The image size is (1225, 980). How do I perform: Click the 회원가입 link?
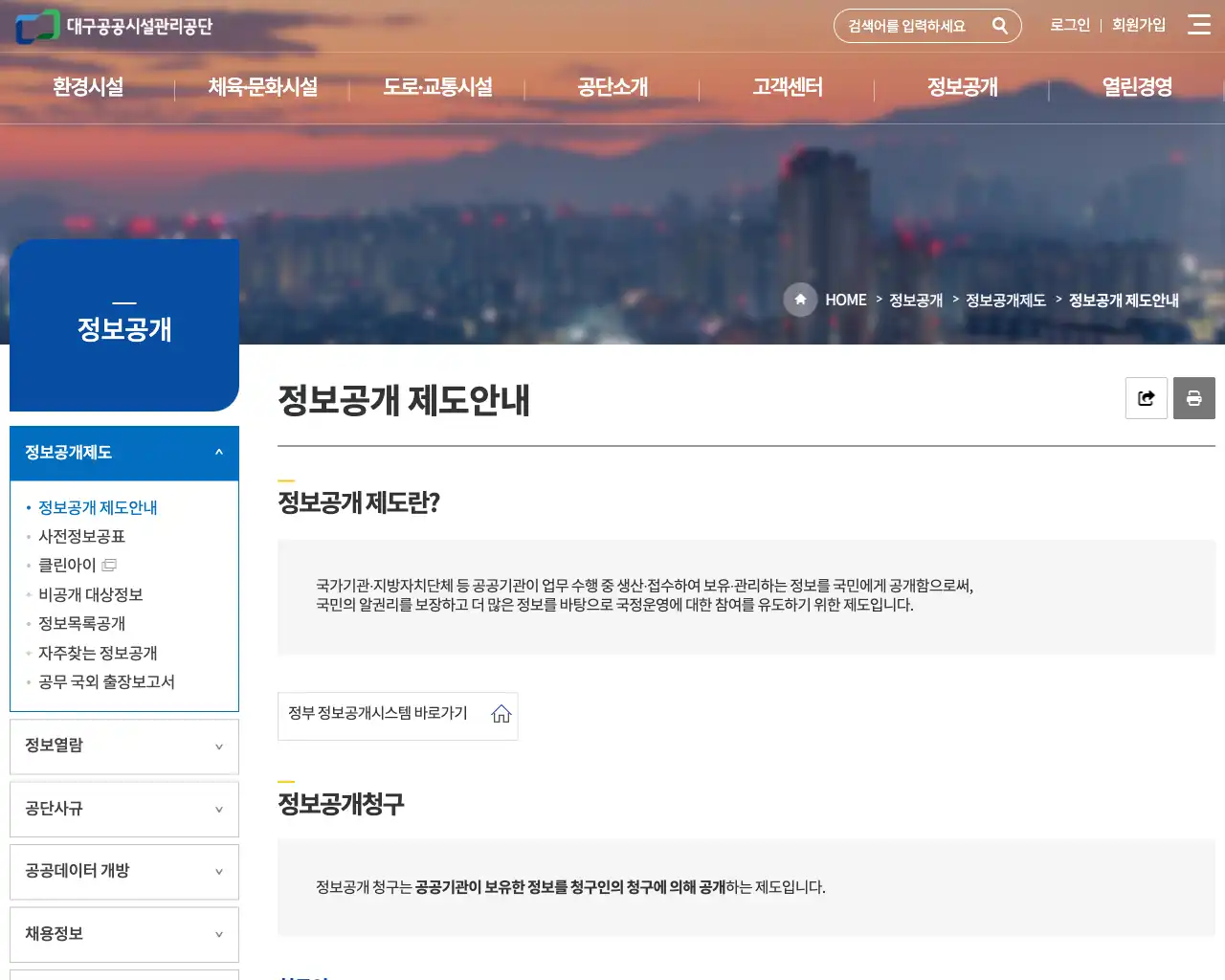(1139, 26)
